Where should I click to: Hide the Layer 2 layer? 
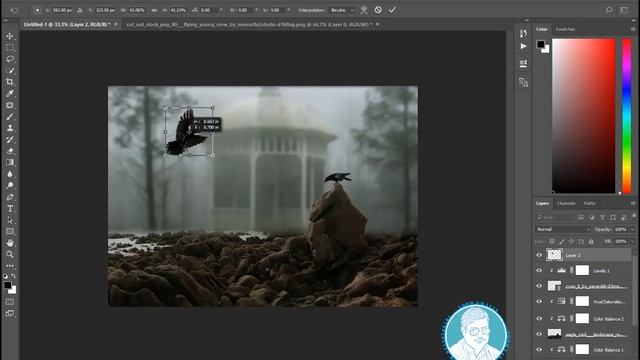(539, 255)
